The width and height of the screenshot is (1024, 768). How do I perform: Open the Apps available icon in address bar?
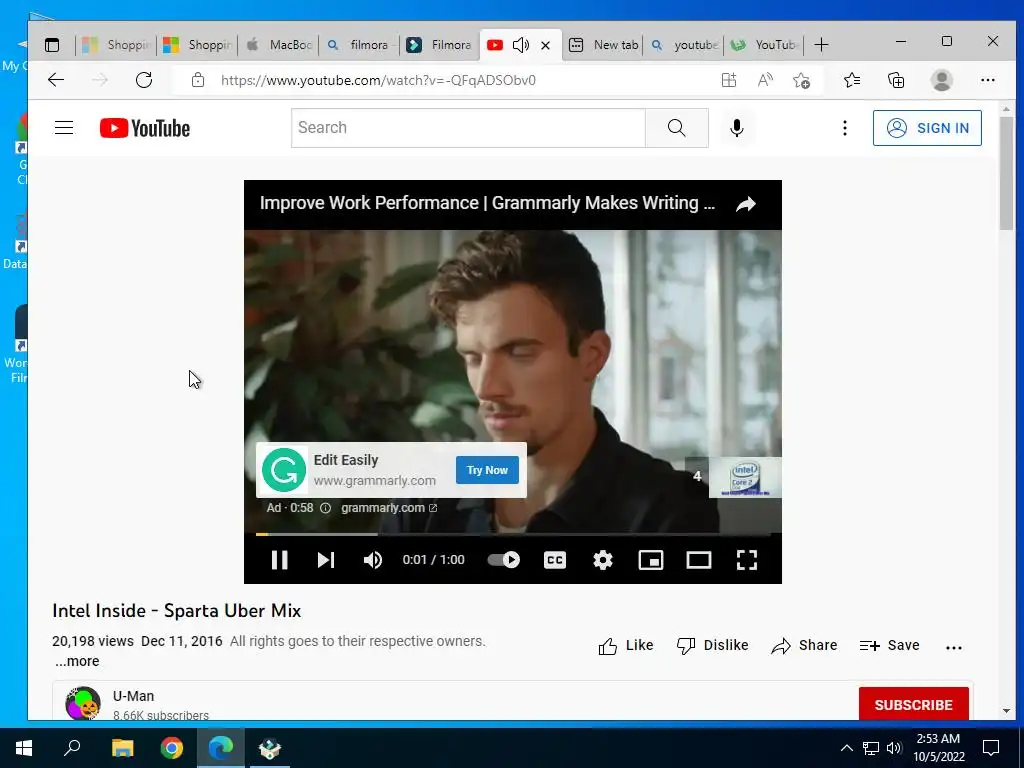[x=729, y=80]
